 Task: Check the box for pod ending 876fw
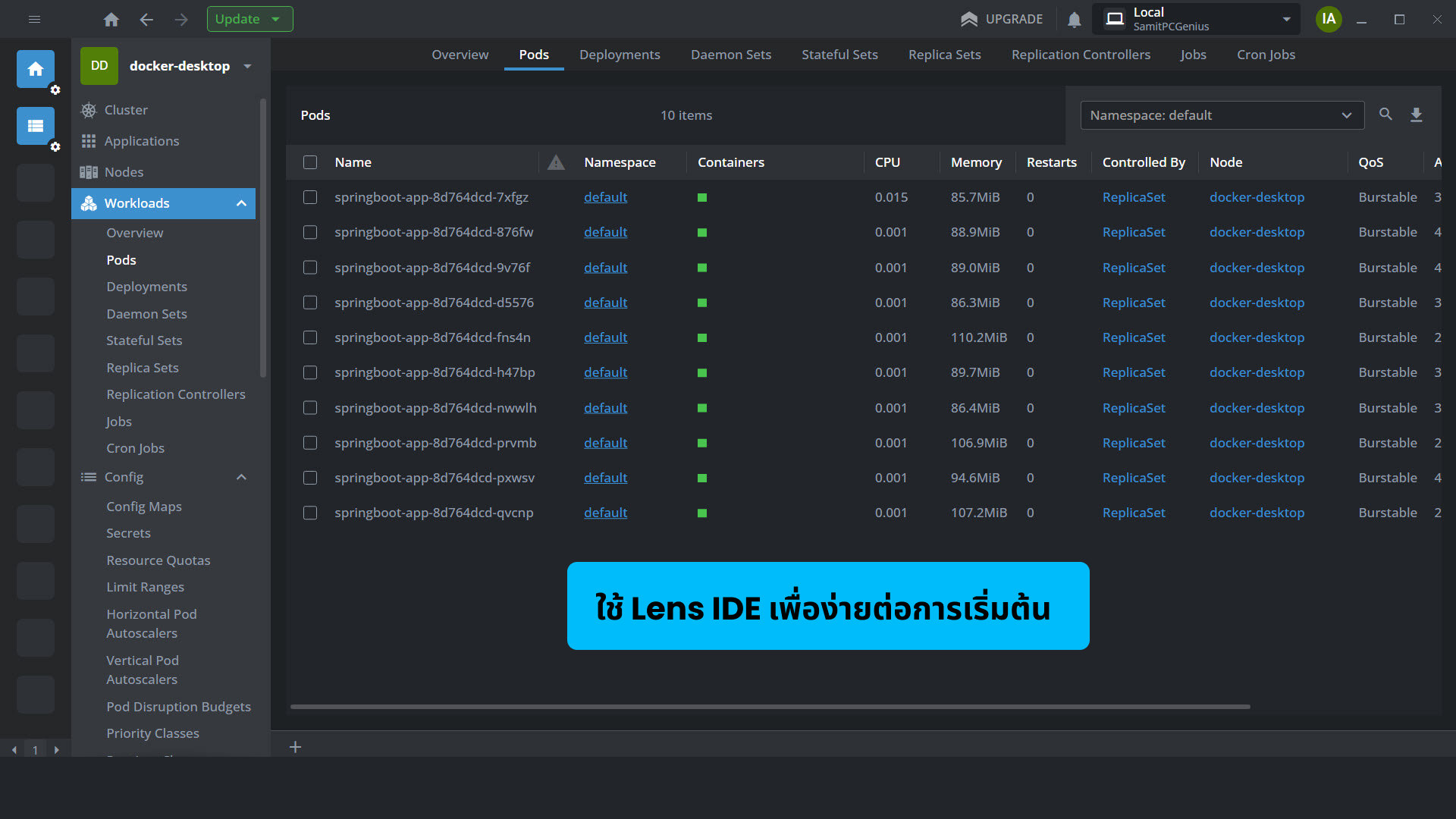(x=310, y=232)
